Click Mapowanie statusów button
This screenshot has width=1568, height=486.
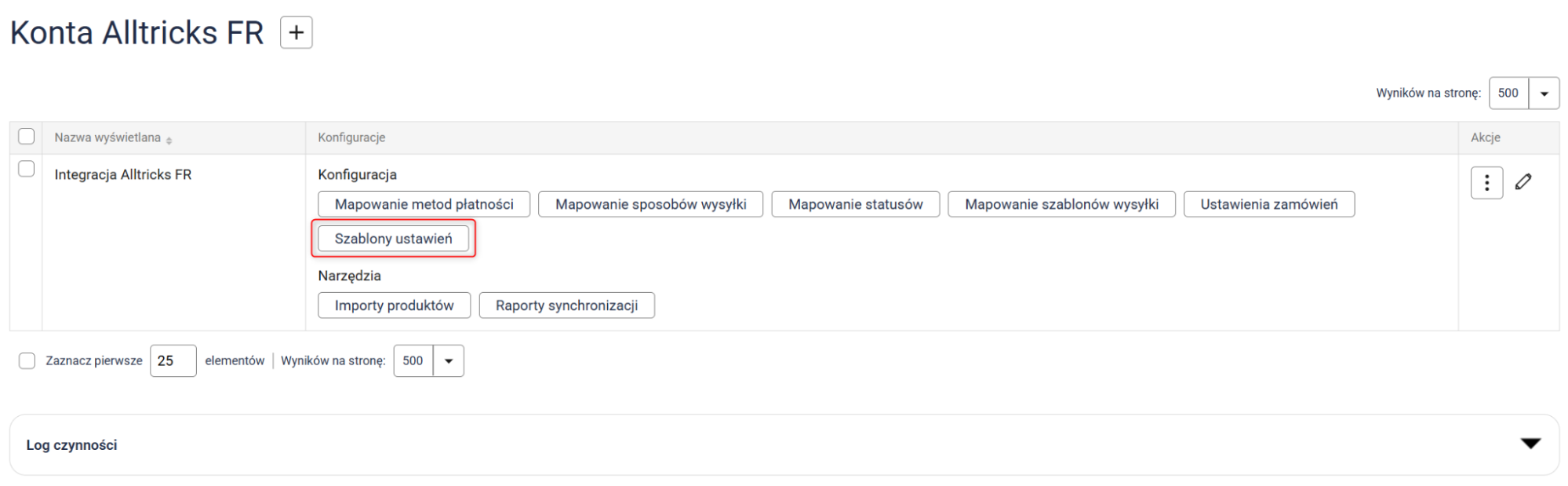tap(855, 204)
